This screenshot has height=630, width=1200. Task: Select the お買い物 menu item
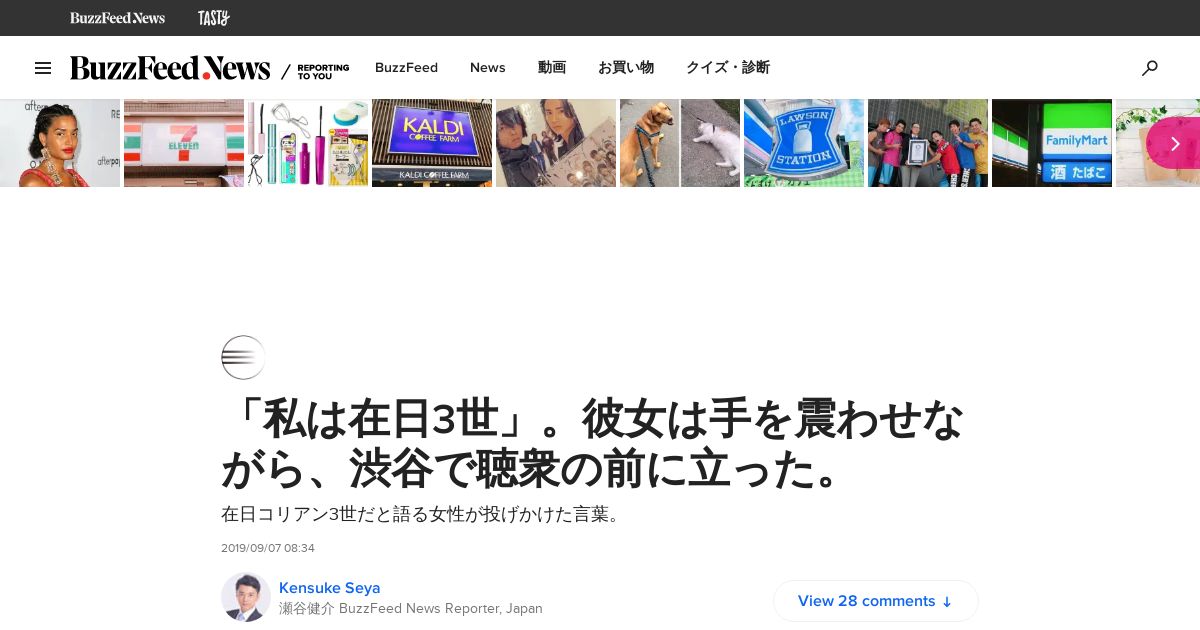click(626, 68)
